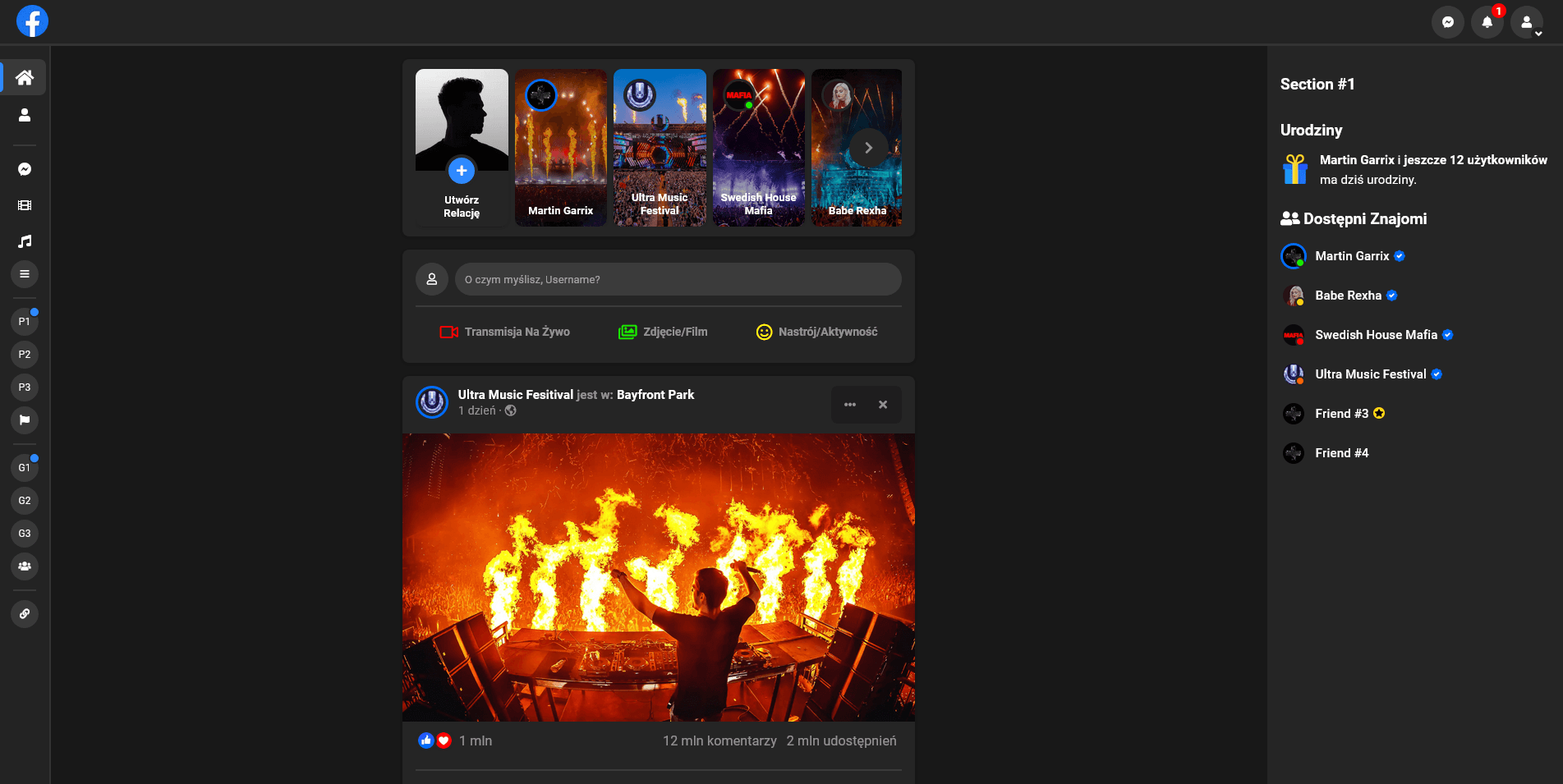1563x784 pixels.
Task: Click the link chain sidebar icon
Action: [25, 614]
